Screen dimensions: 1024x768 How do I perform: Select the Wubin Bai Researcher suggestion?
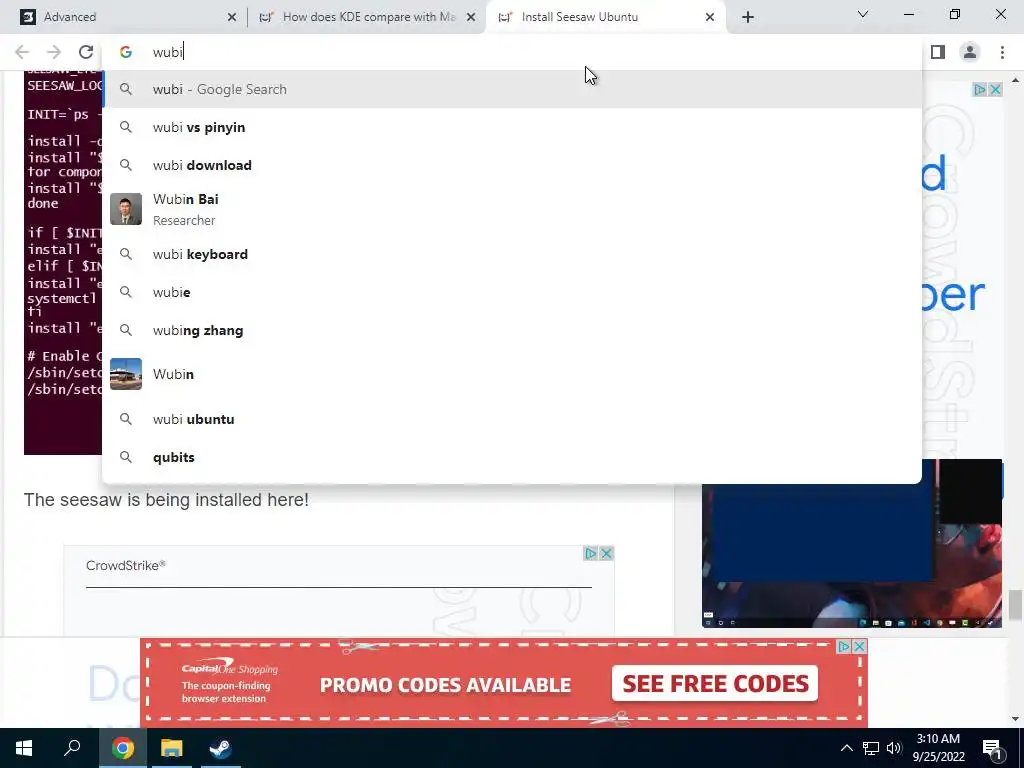(x=511, y=210)
